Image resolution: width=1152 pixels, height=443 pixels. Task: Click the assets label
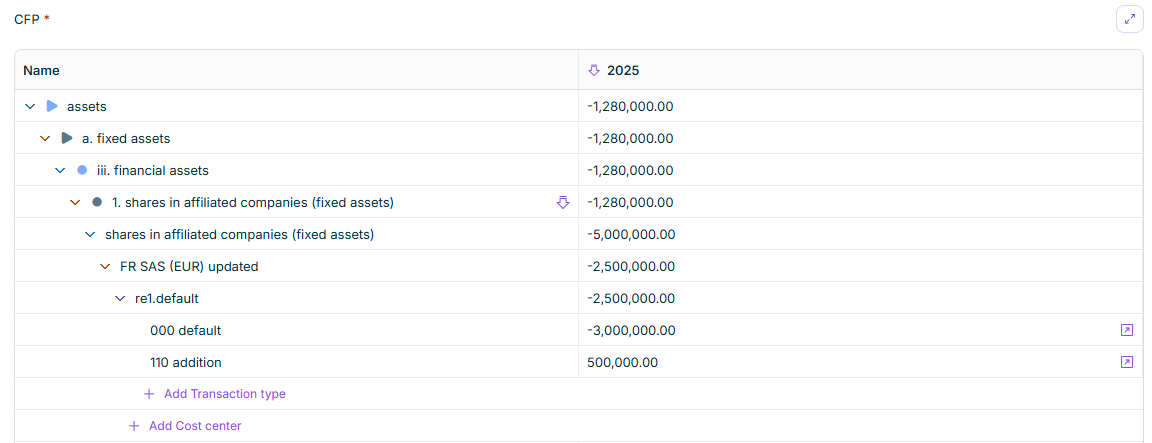87,107
